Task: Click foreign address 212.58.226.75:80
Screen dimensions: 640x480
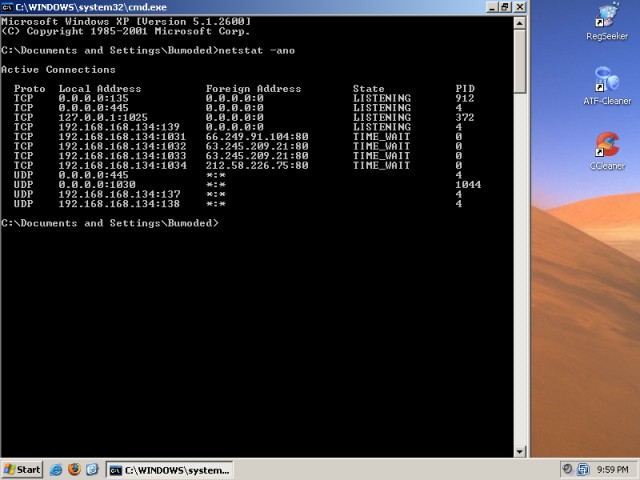Action: 257,165
